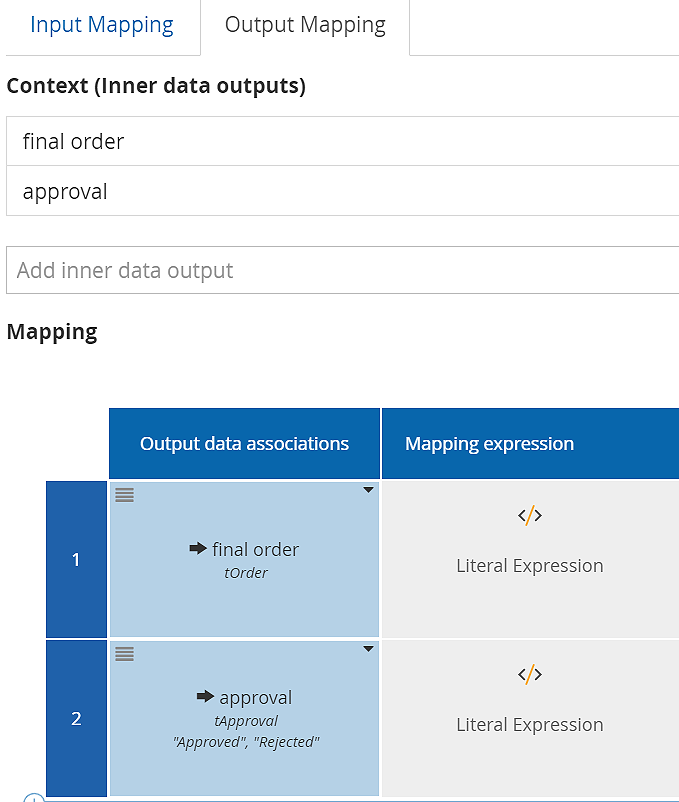Open the Literal Expression label in row 2
The width and height of the screenshot is (679, 802).
coord(530,724)
